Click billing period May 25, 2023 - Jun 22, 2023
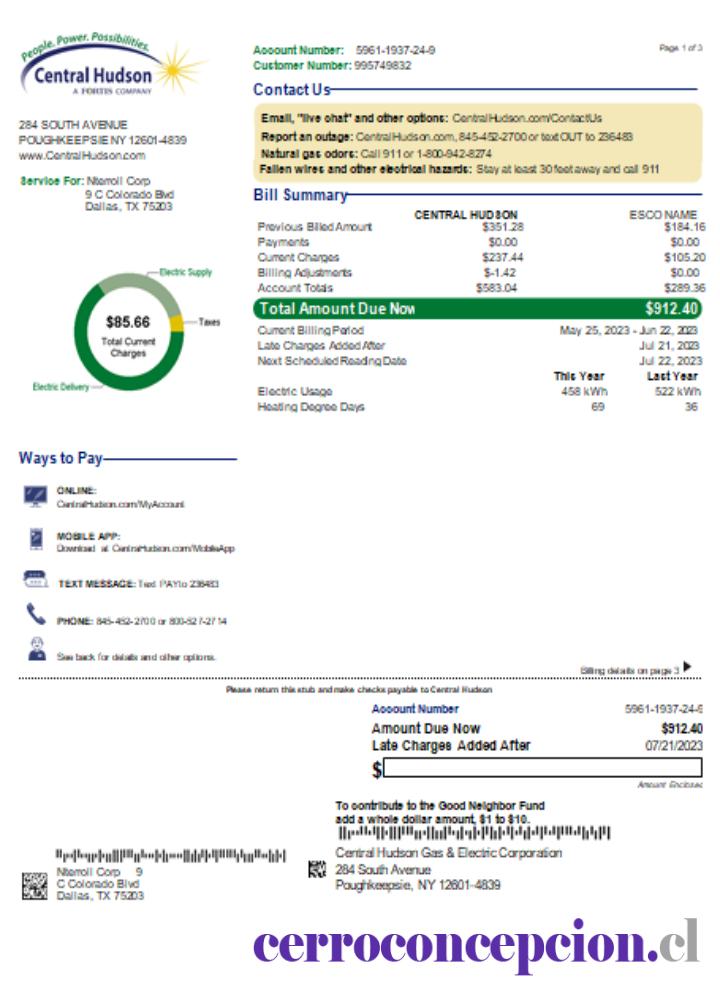 click(629, 330)
